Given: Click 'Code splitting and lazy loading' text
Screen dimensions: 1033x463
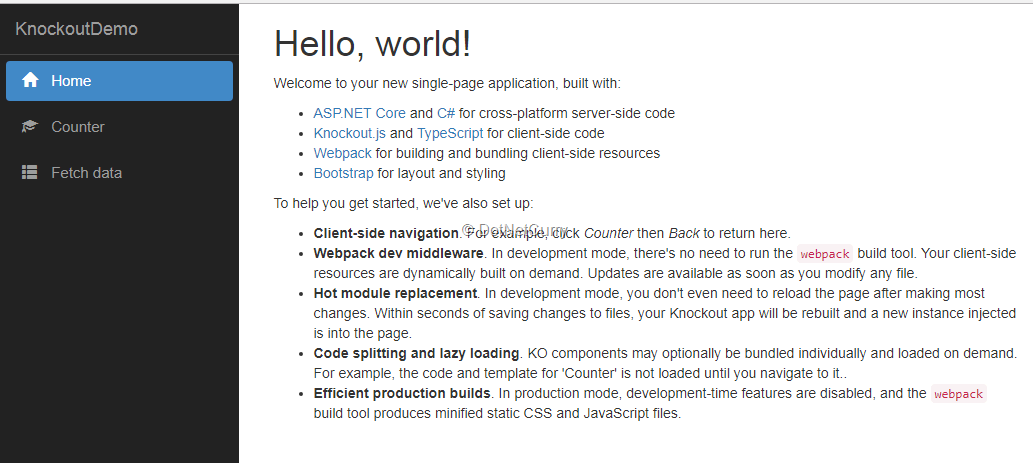Looking at the screenshot, I should tap(416, 353).
